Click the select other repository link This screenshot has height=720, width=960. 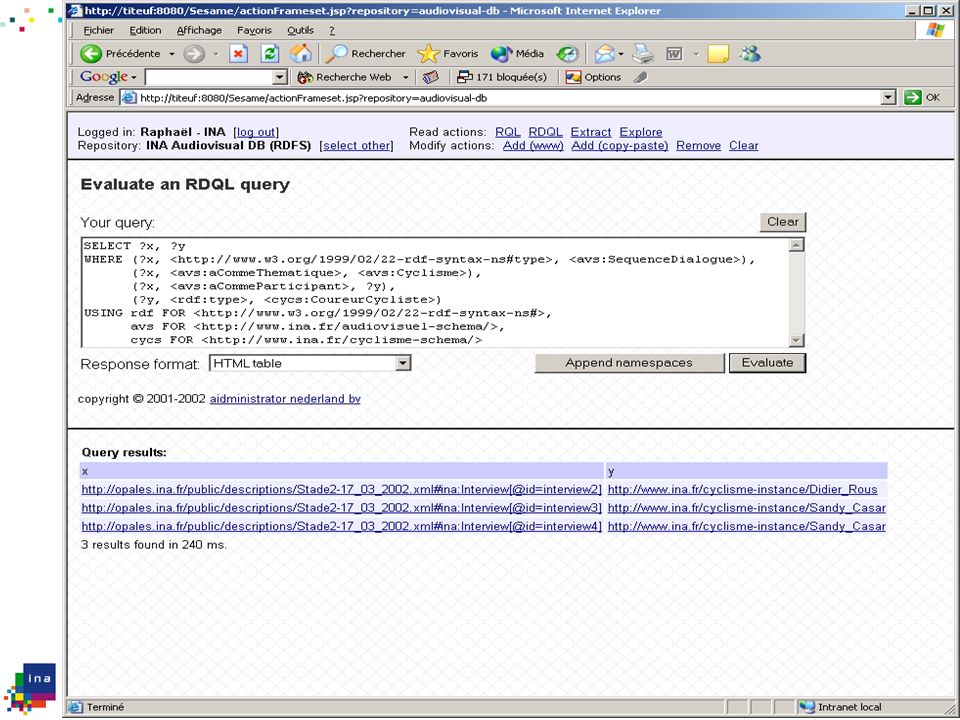tap(356, 146)
